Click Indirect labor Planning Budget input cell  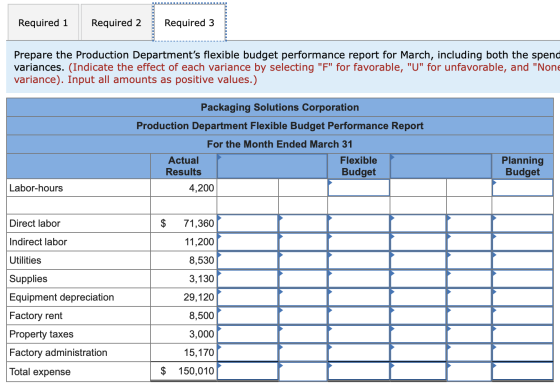pyautogui.click(x=522, y=242)
